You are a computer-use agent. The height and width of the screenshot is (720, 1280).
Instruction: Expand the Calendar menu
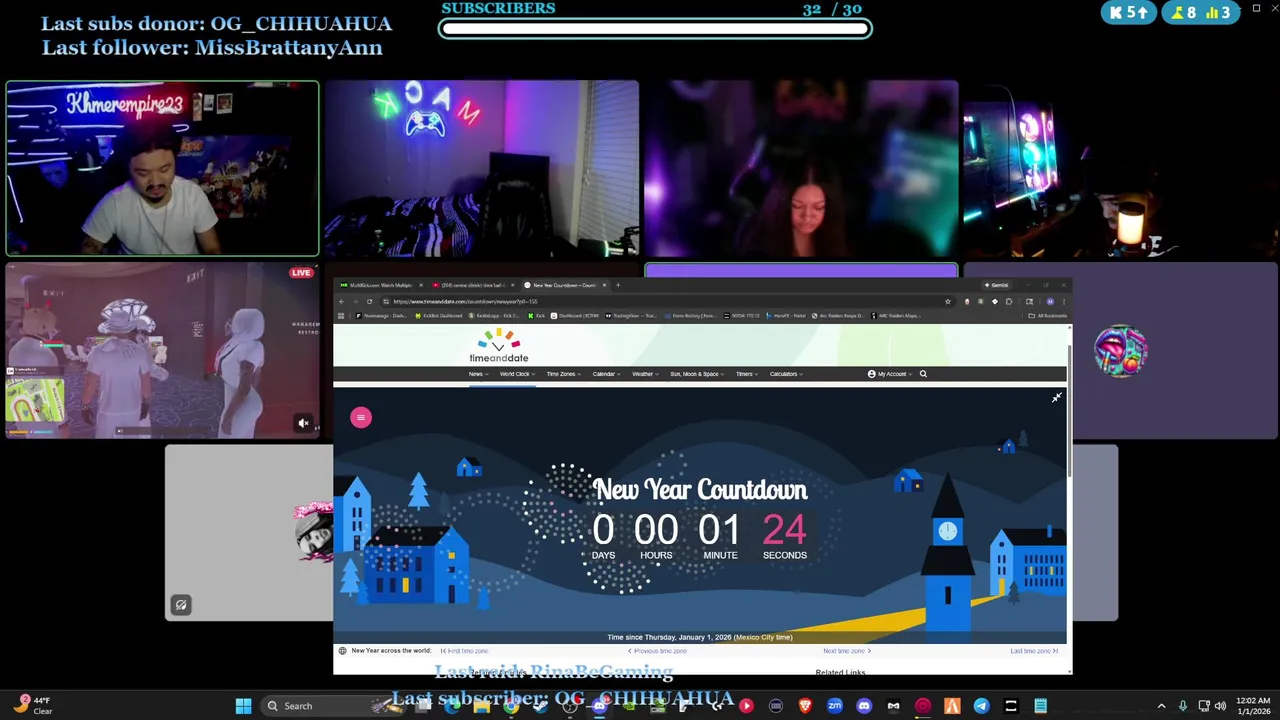pos(607,374)
